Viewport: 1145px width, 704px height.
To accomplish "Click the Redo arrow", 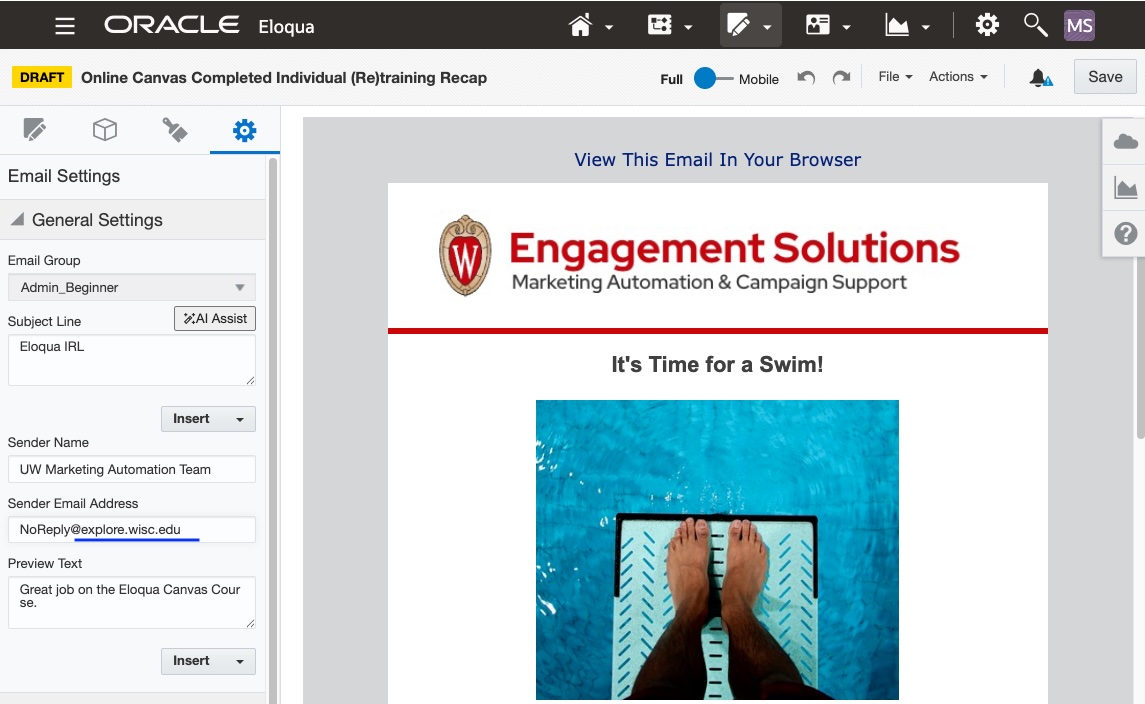I will click(x=841, y=77).
